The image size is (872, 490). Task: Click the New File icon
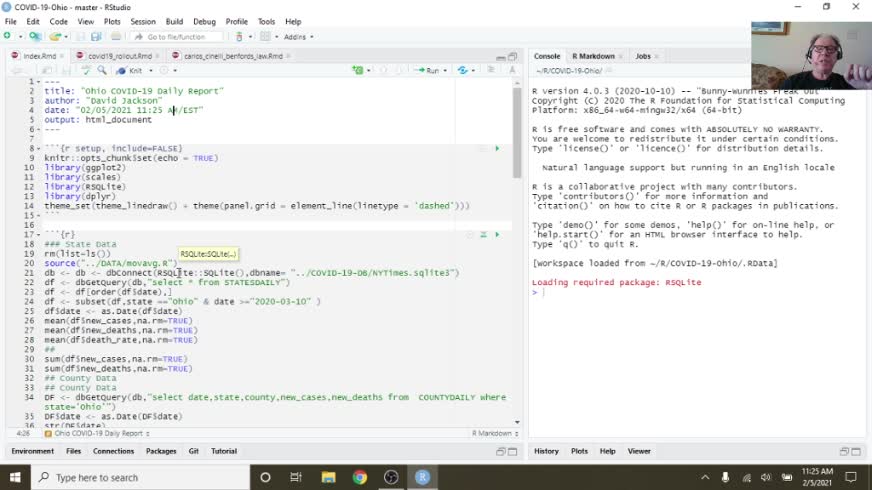(7, 37)
